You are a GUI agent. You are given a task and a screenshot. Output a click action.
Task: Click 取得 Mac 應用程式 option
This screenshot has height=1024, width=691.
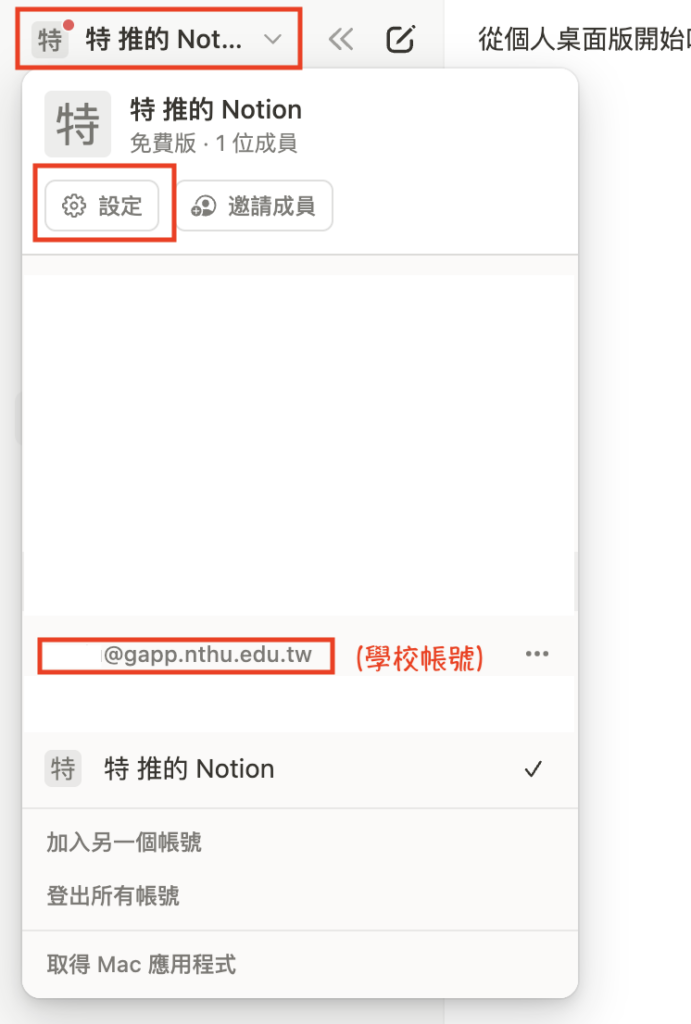(141, 965)
